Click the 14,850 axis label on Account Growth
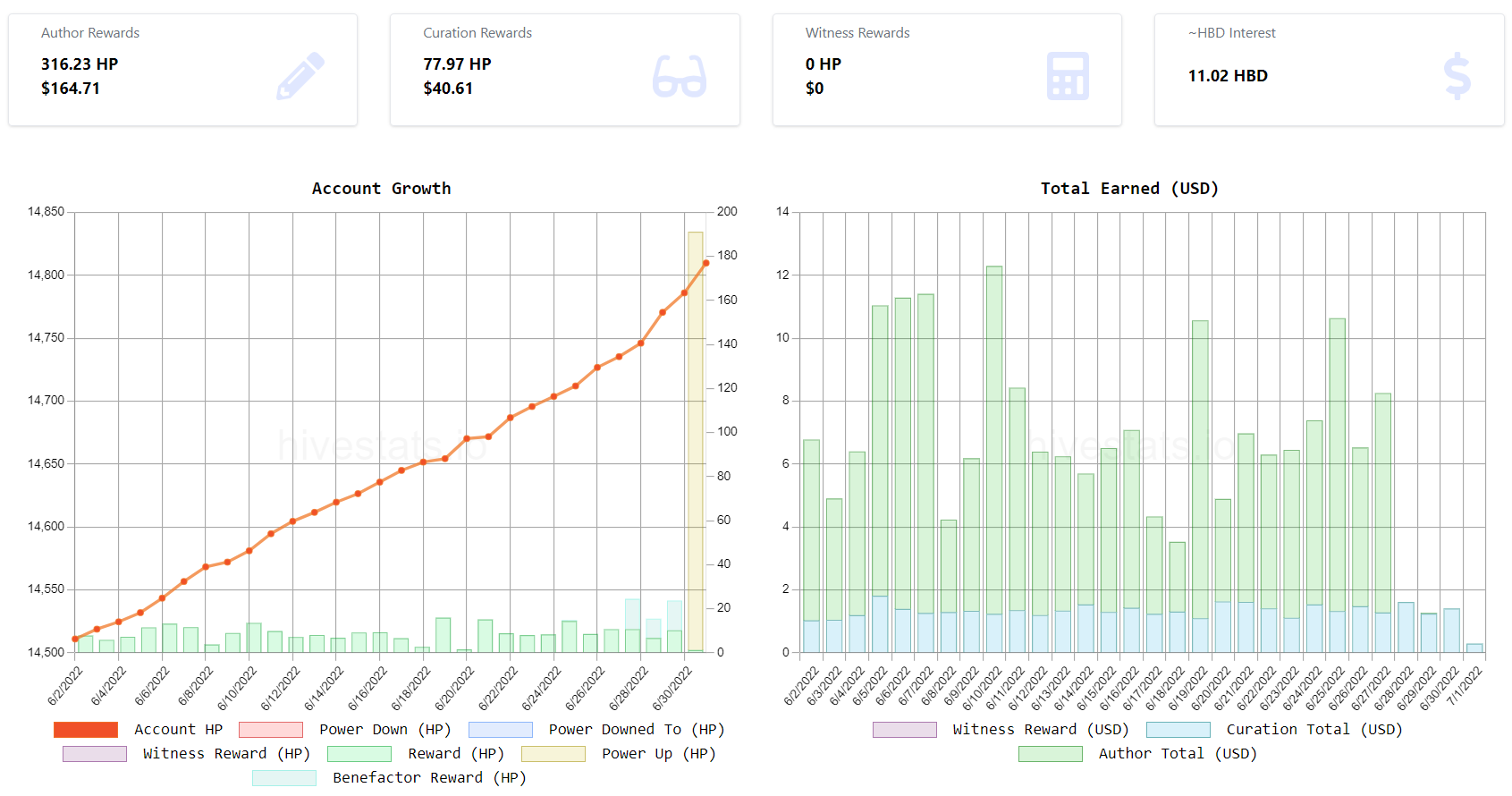Image resolution: width=1512 pixels, height=796 pixels. 46,212
